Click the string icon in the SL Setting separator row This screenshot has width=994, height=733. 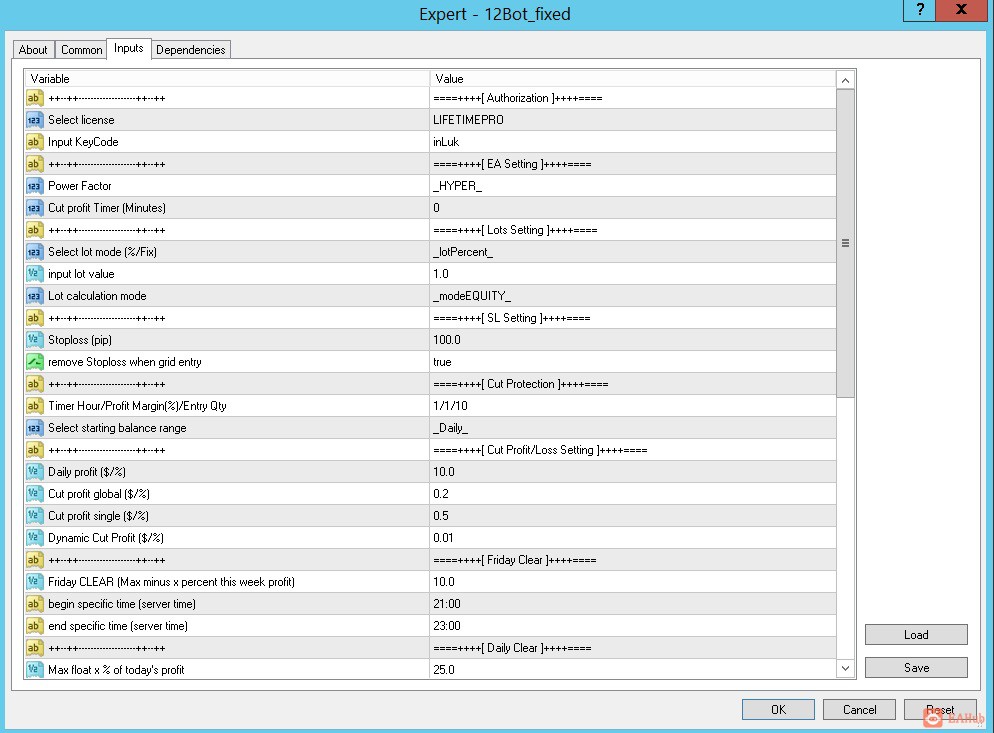pyautogui.click(x=34, y=318)
